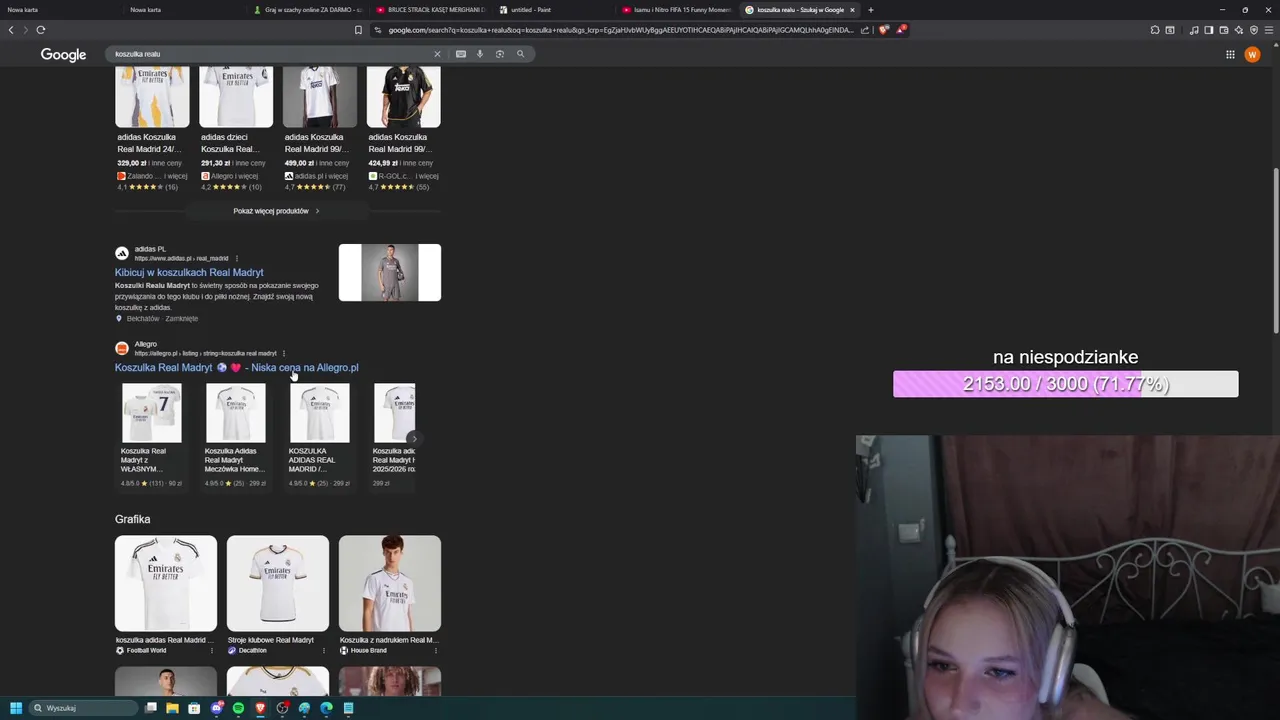
Task: Click the page vertical scrollbar
Action: [1275, 250]
